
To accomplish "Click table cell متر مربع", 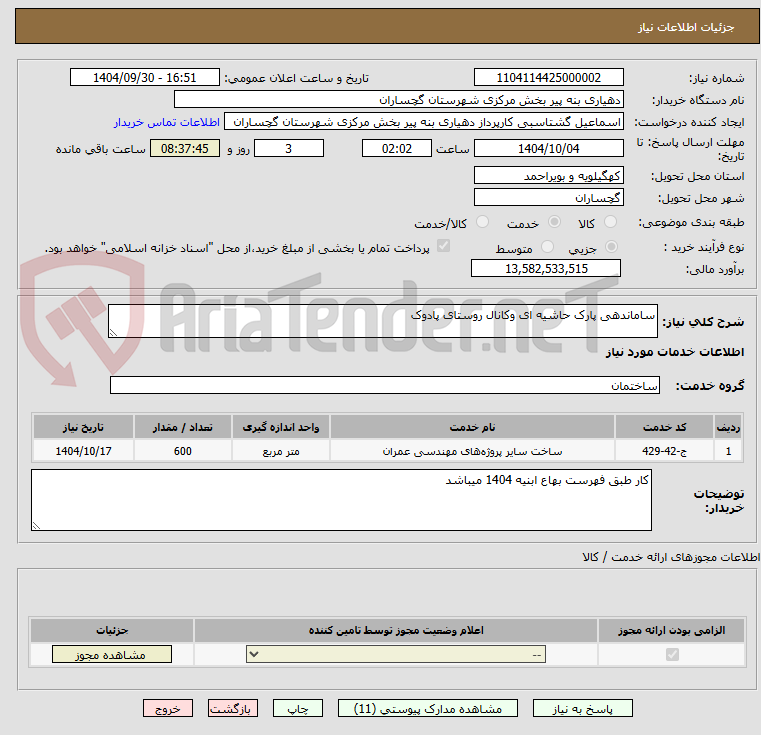I will click(281, 451).
